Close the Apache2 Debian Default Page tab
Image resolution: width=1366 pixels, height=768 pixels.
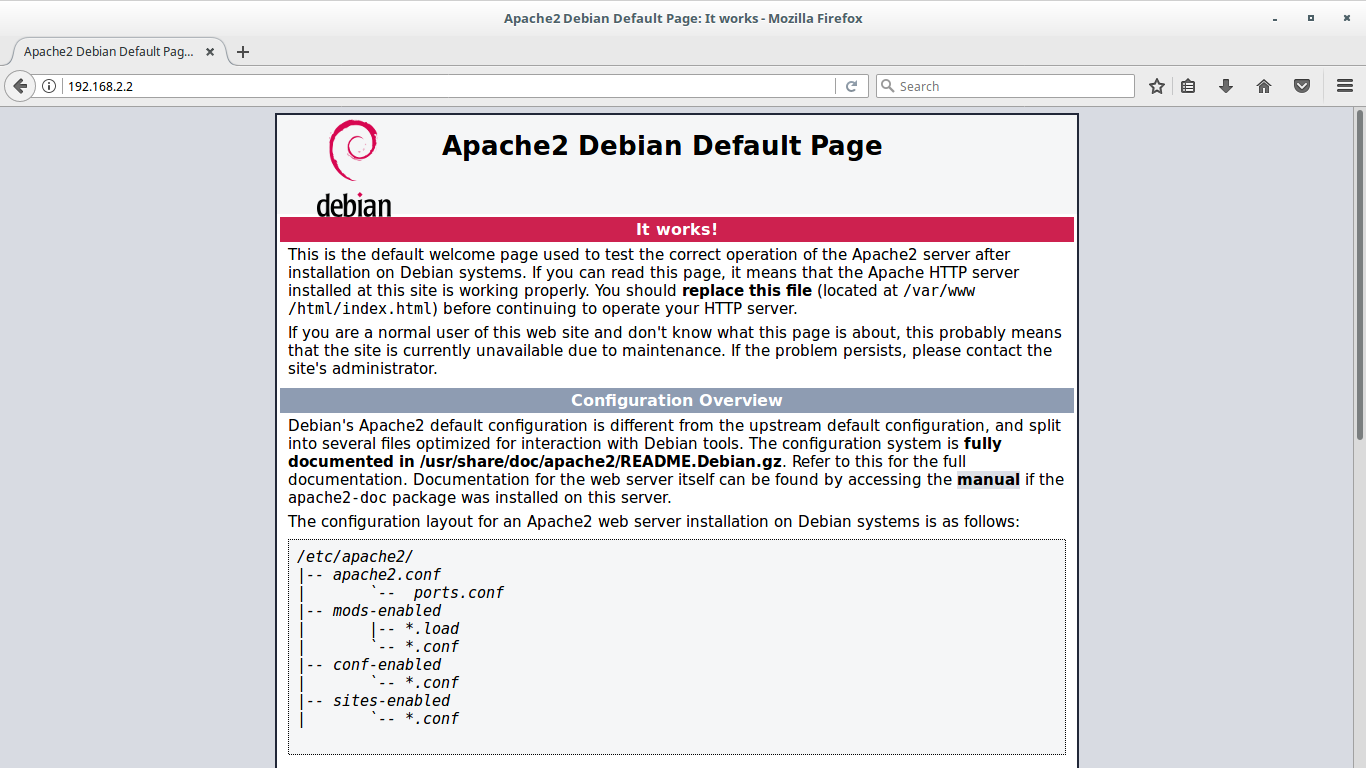coord(210,52)
